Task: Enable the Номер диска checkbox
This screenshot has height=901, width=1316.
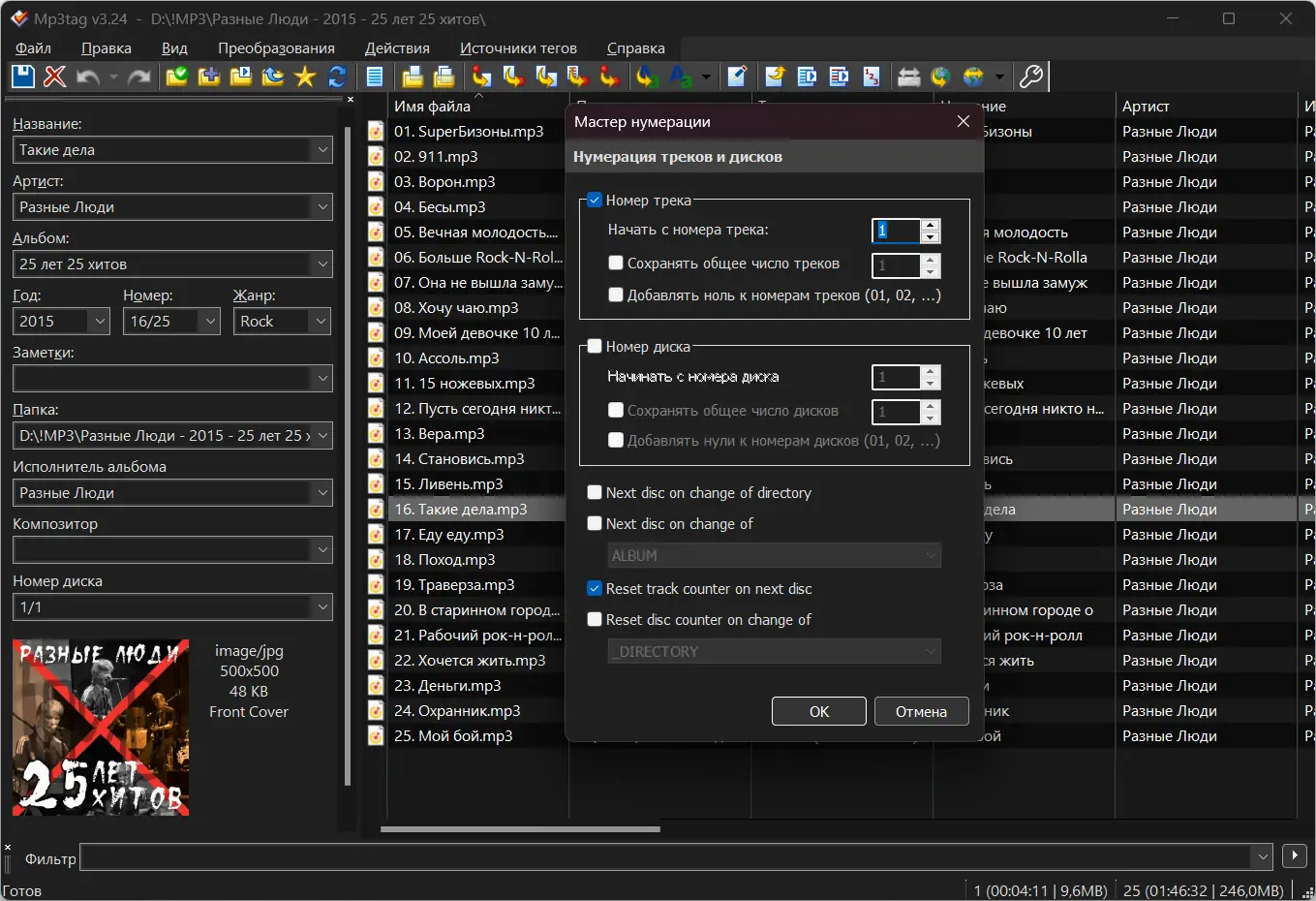Action: 594,346
